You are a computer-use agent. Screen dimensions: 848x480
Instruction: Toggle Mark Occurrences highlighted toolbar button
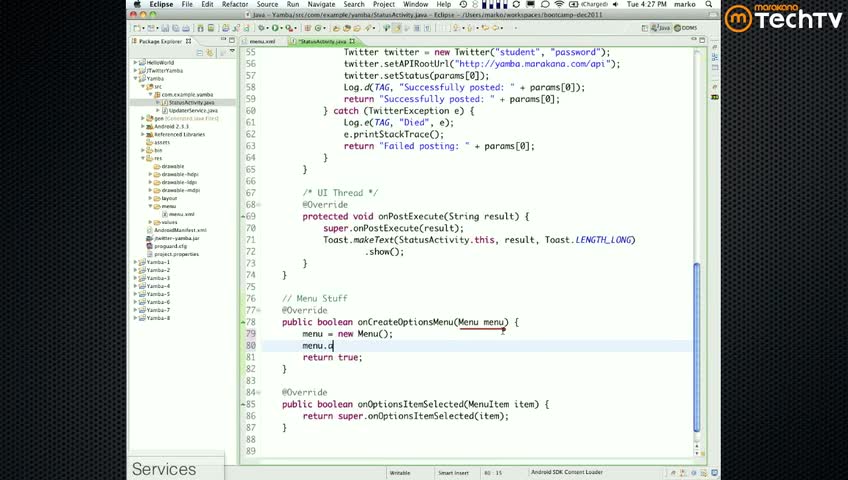click(x=397, y=28)
